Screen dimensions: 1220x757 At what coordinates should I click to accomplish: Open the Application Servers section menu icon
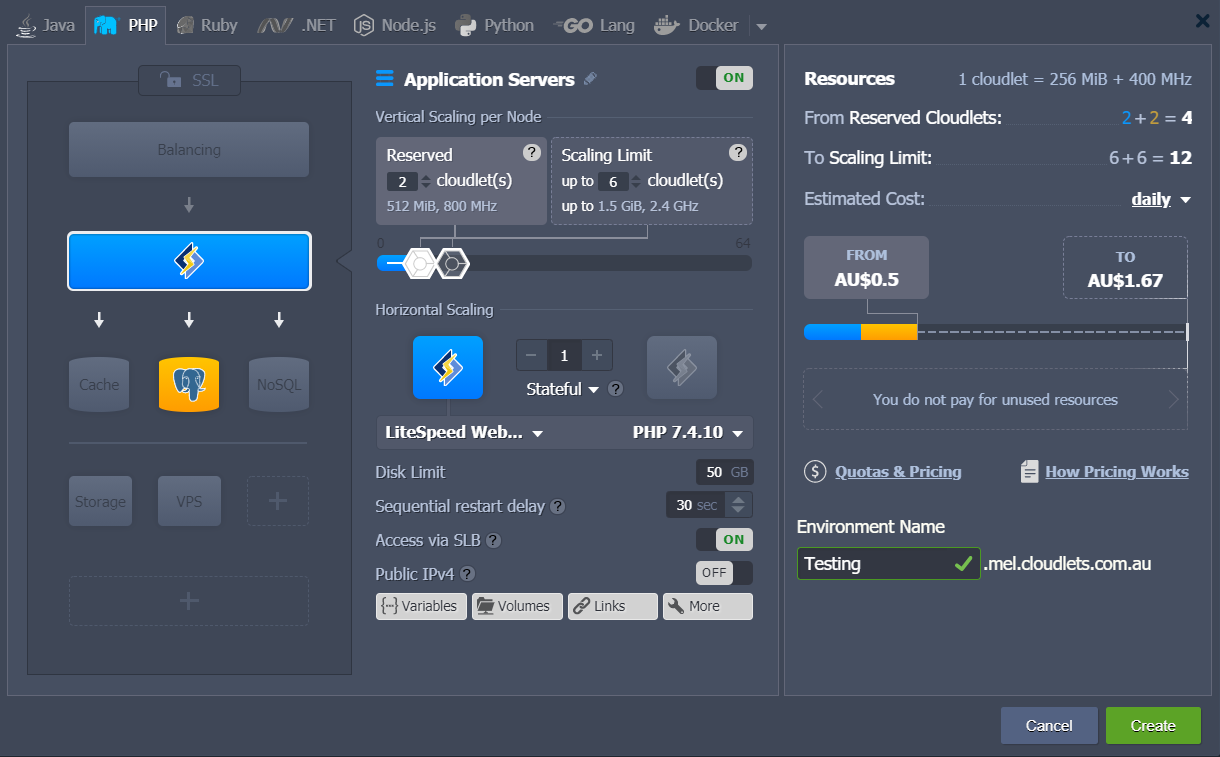coord(385,79)
